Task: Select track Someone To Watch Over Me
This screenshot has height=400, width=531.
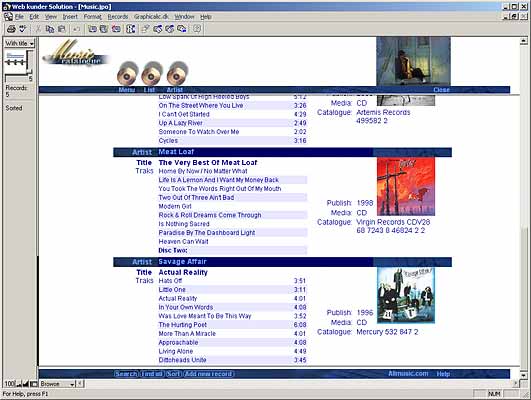Action: coord(199,132)
